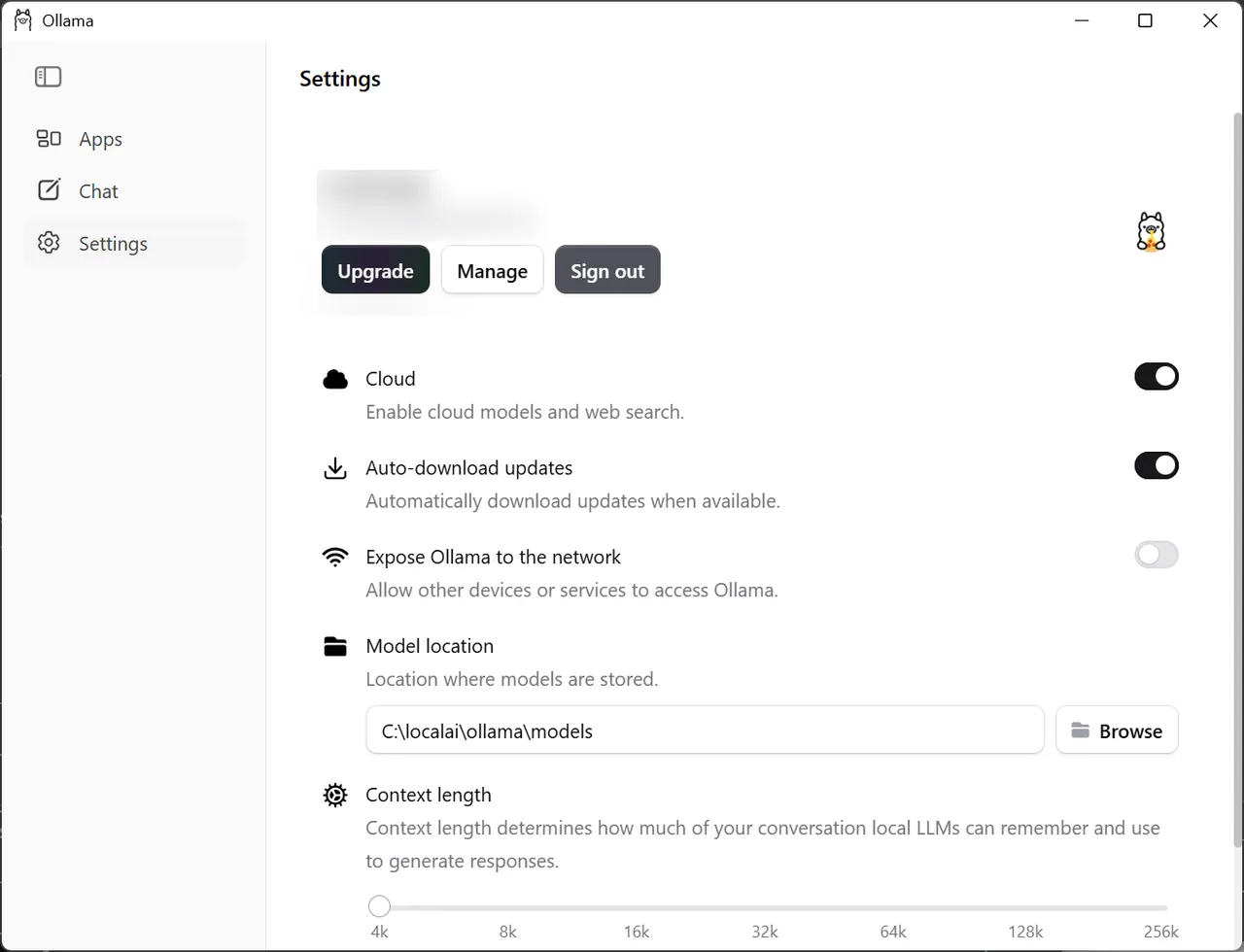Click the Manage account button
Screen dimensions: 1244x952
(x=492, y=270)
